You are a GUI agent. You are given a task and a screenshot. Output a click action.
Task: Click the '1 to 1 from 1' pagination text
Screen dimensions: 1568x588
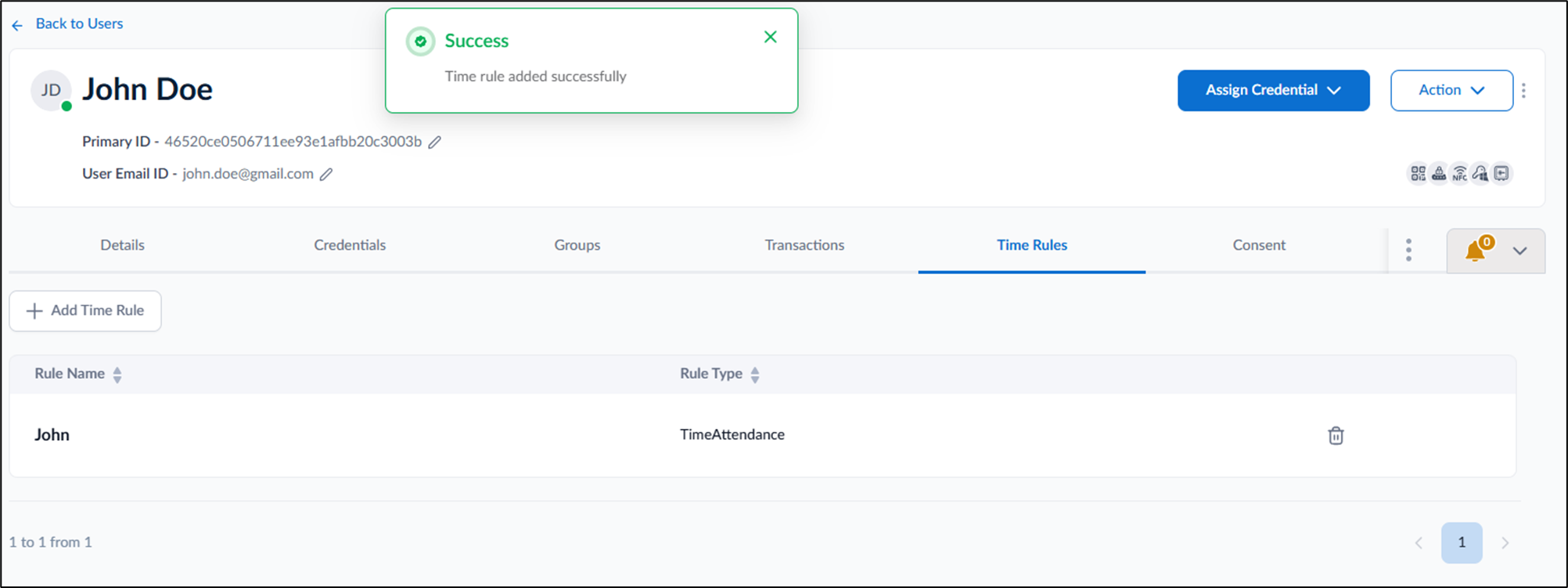tap(50, 542)
